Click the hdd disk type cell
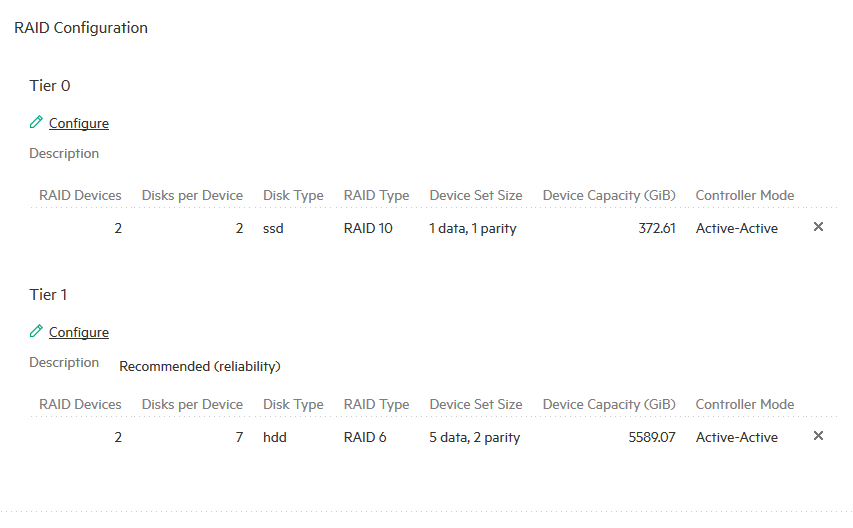The height and width of the screenshot is (528, 853). [275, 437]
